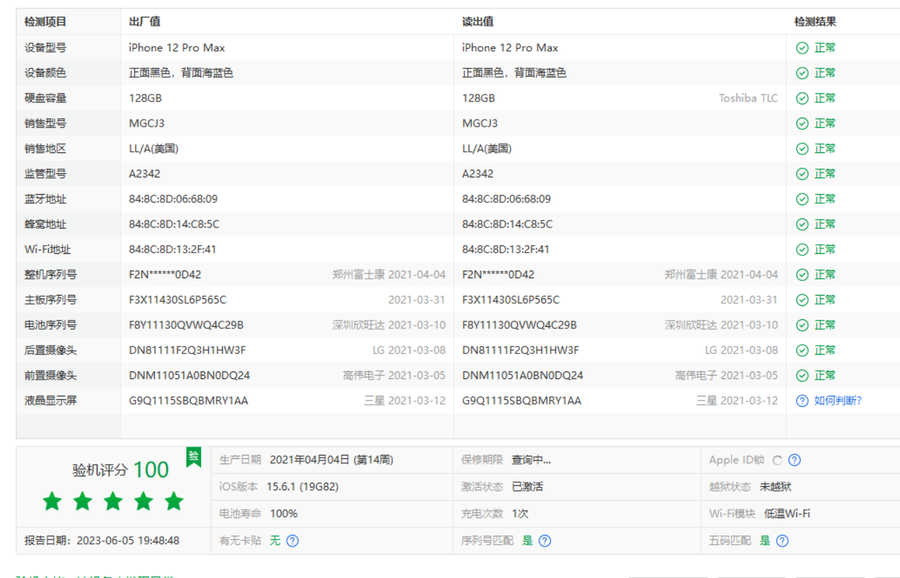
Task: Click activation status 已激活
Action: click(527, 487)
